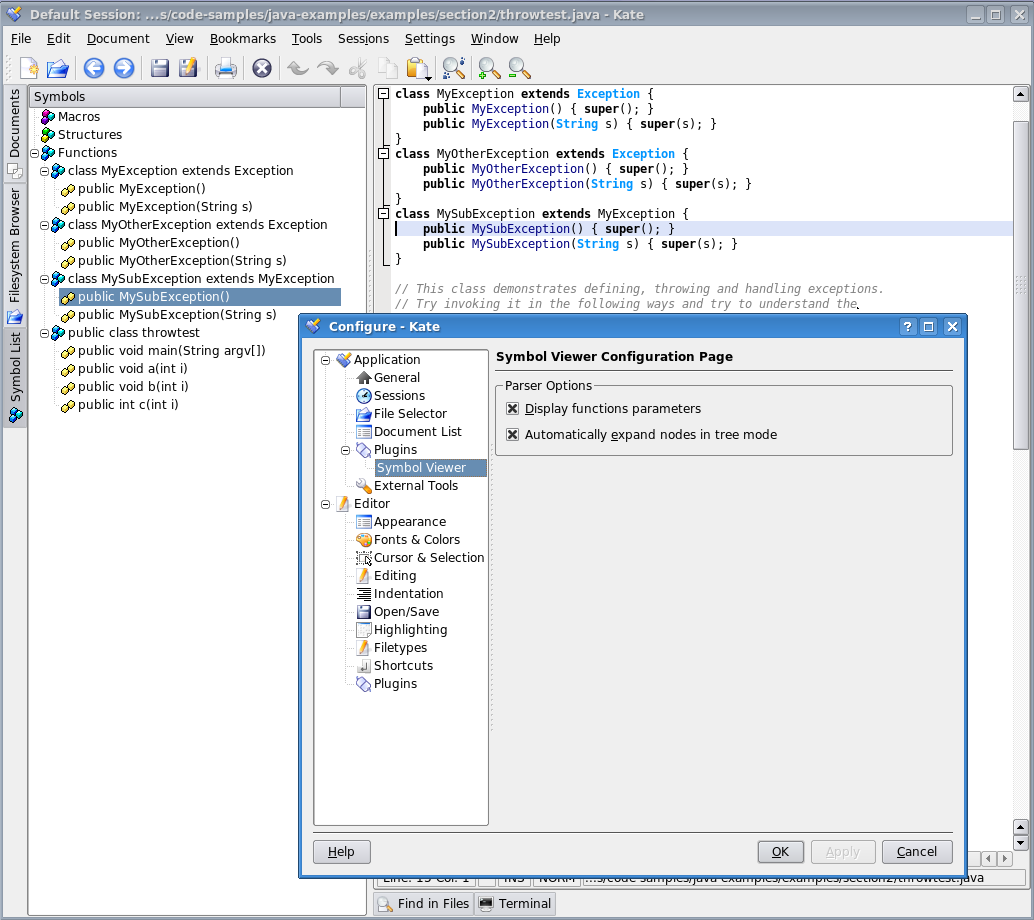Cancel the Configure dialog
Screen dimensions: 1034x920
[x=917, y=851]
